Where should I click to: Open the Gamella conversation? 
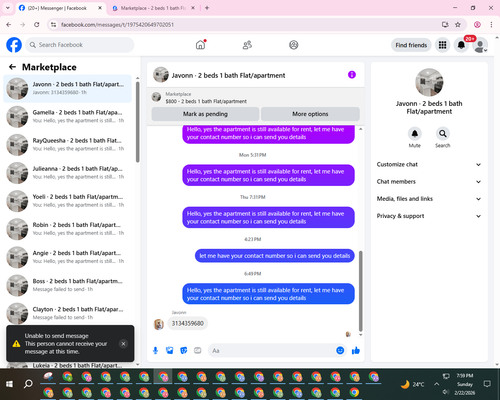point(68,117)
